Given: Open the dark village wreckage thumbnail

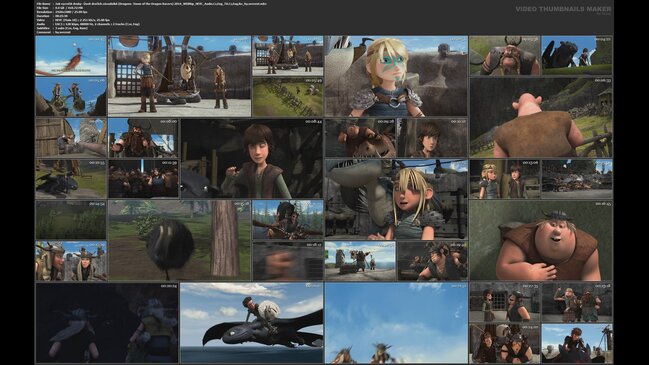Looking at the screenshot, I should coord(577,179).
